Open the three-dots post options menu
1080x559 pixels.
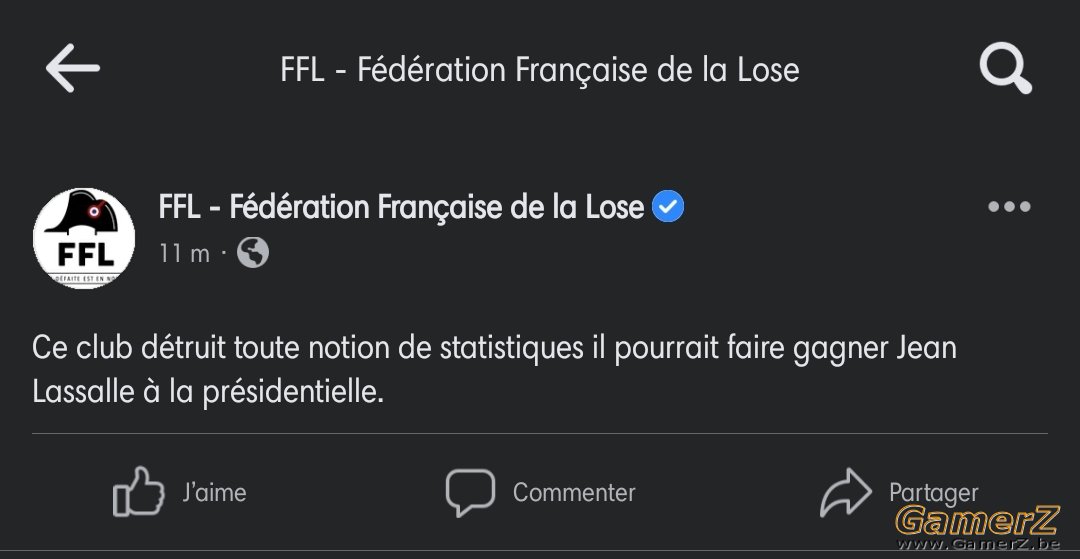coord(1009,207)
